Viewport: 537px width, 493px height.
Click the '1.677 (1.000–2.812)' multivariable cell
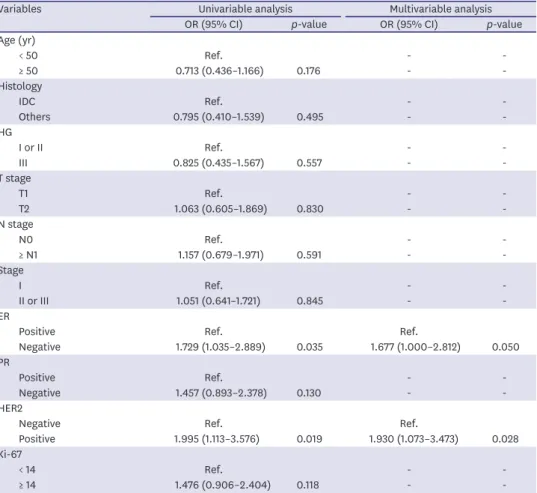[x=415, y=347]
